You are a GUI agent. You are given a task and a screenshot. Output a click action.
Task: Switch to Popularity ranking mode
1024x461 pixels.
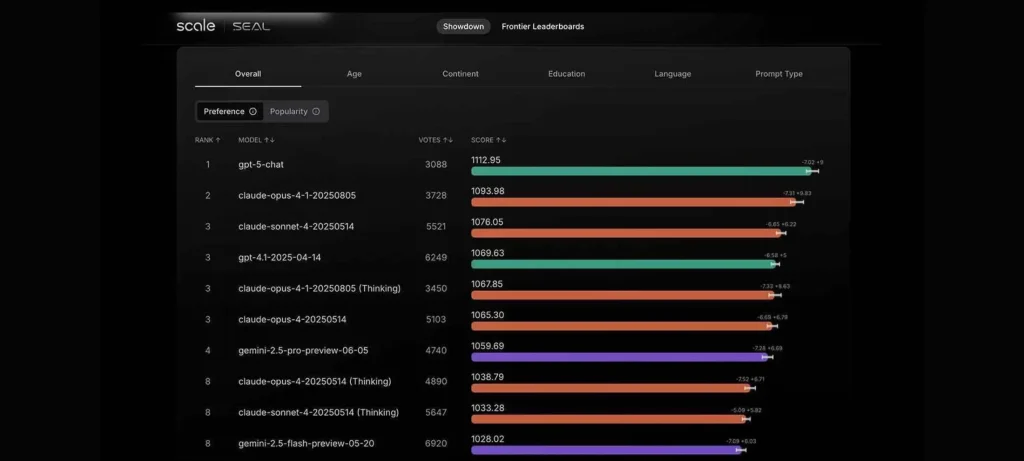(289, 112)
